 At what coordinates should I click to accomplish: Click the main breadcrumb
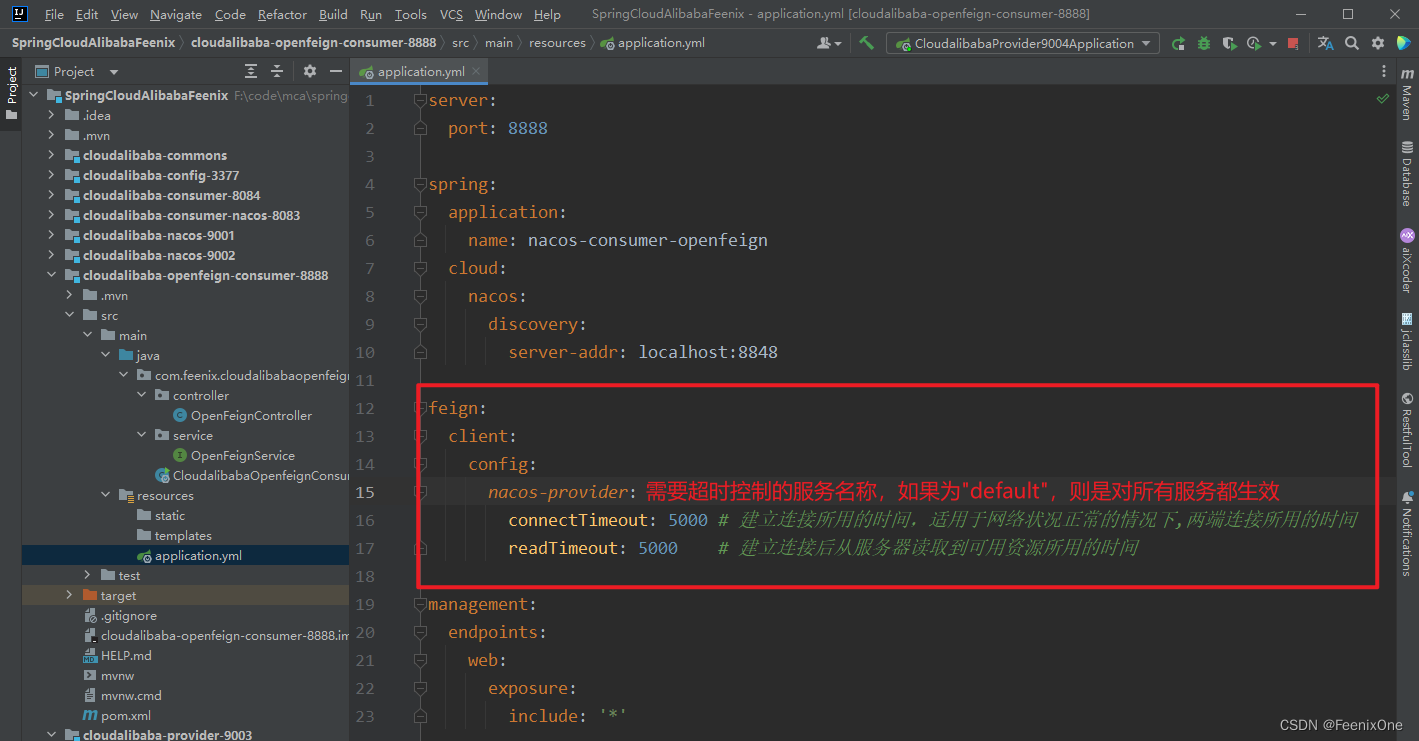(x=499, y=43)
